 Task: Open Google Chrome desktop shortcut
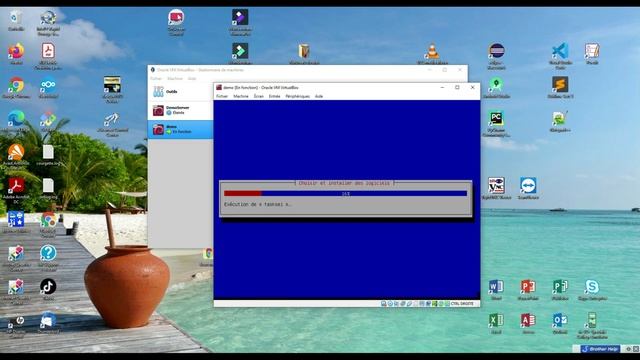(x=16, y=87)
